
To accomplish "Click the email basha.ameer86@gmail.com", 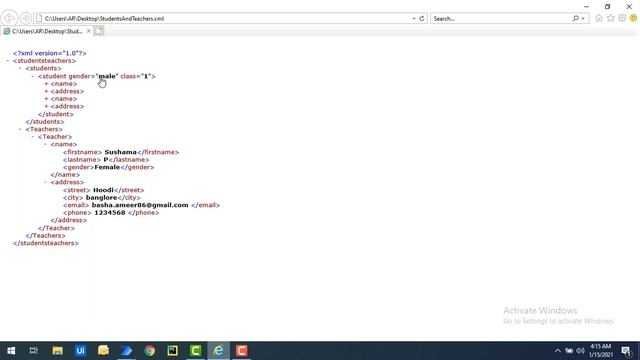I will 140,205.
